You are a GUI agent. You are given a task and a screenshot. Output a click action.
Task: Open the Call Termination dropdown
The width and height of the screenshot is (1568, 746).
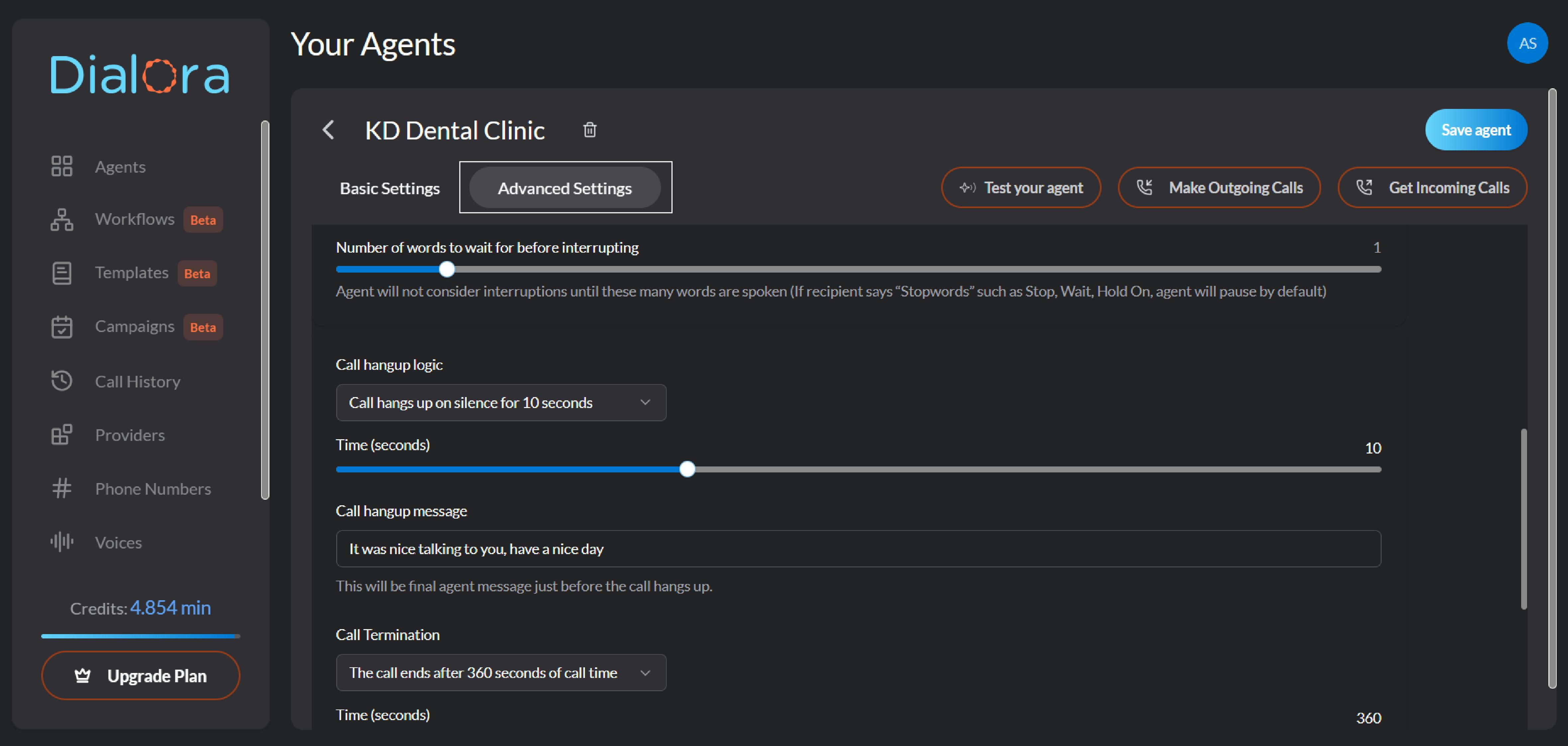(500, 672)
